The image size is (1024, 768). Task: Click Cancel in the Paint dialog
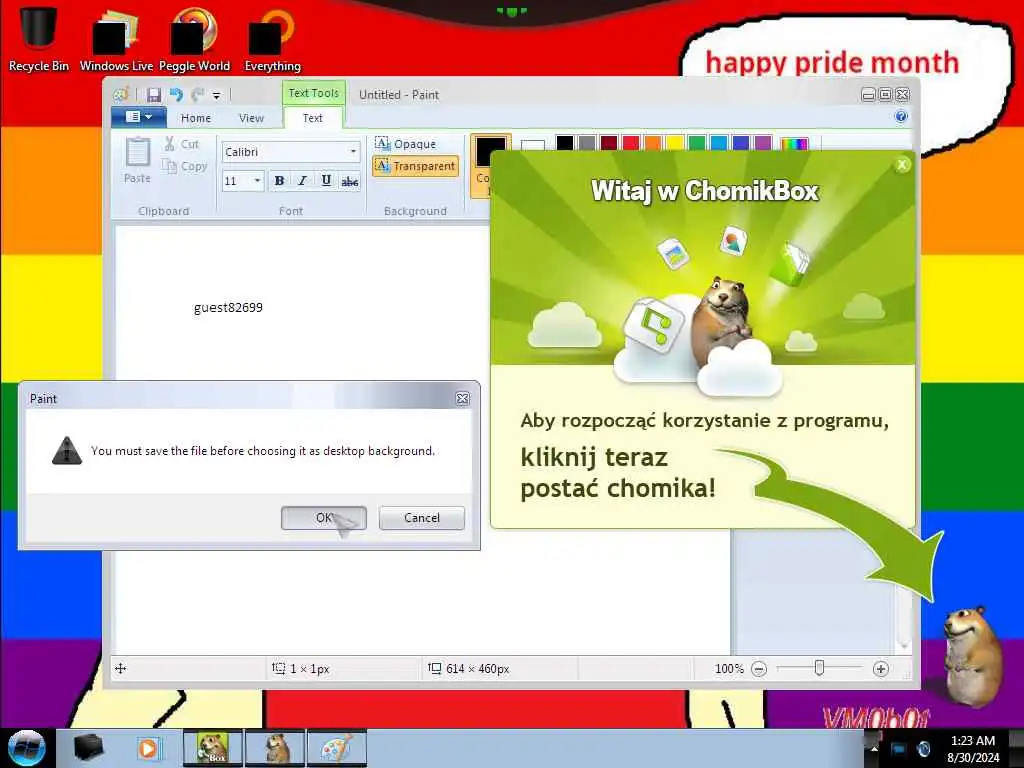[422, 518]
